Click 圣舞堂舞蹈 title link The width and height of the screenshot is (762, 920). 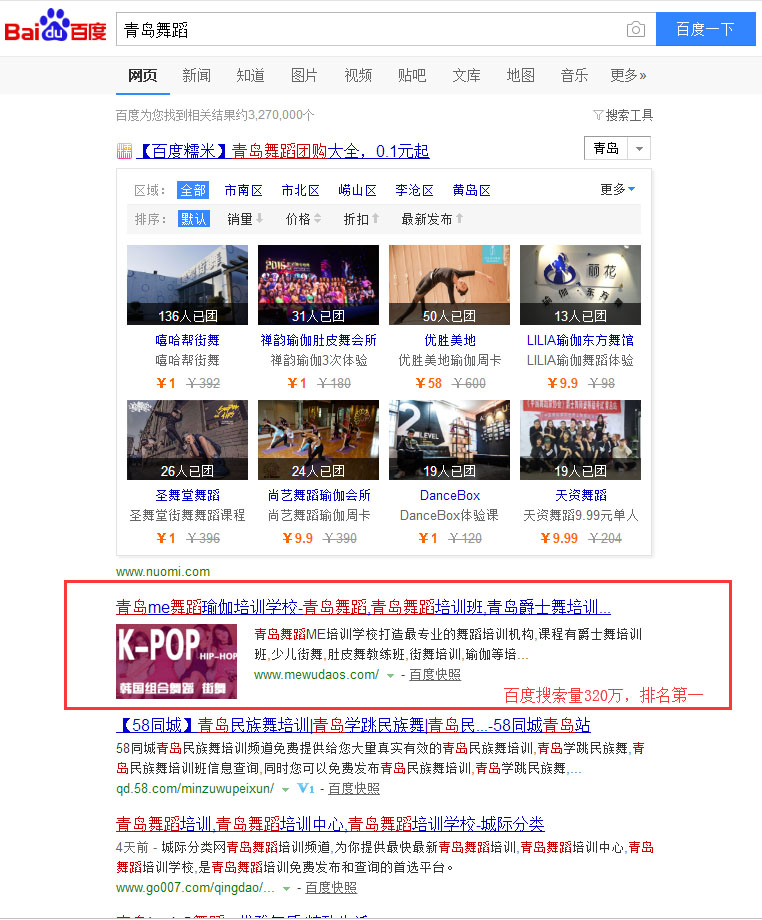pyautogui.click(x=187, y=495)
